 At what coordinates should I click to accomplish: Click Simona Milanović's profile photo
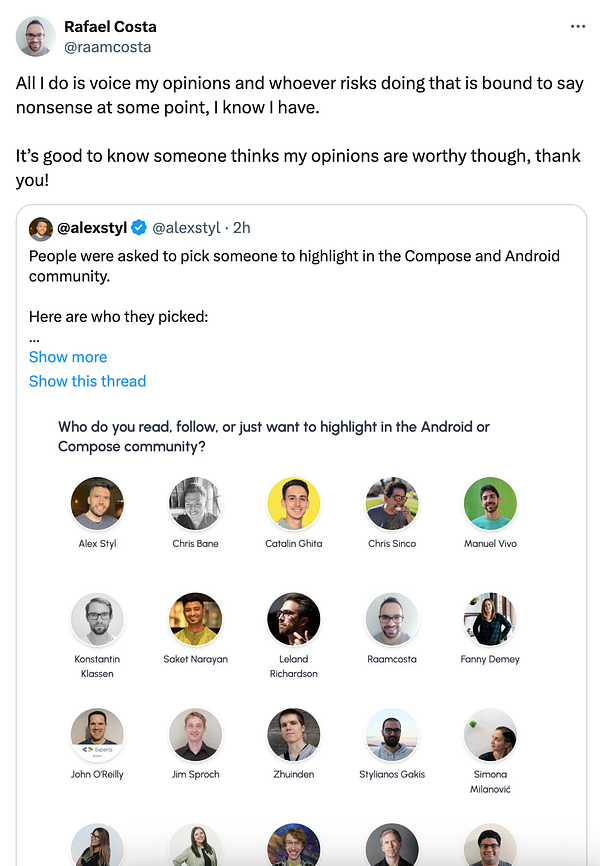(x=490, y=735)
